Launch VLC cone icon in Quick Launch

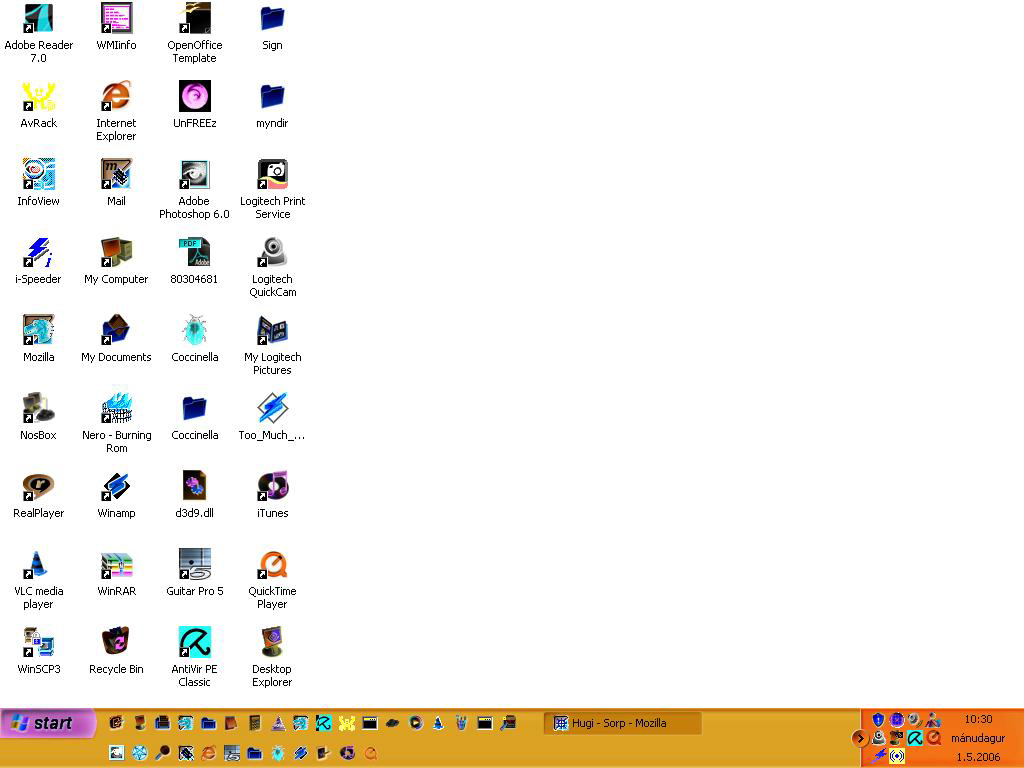point(438,723)
